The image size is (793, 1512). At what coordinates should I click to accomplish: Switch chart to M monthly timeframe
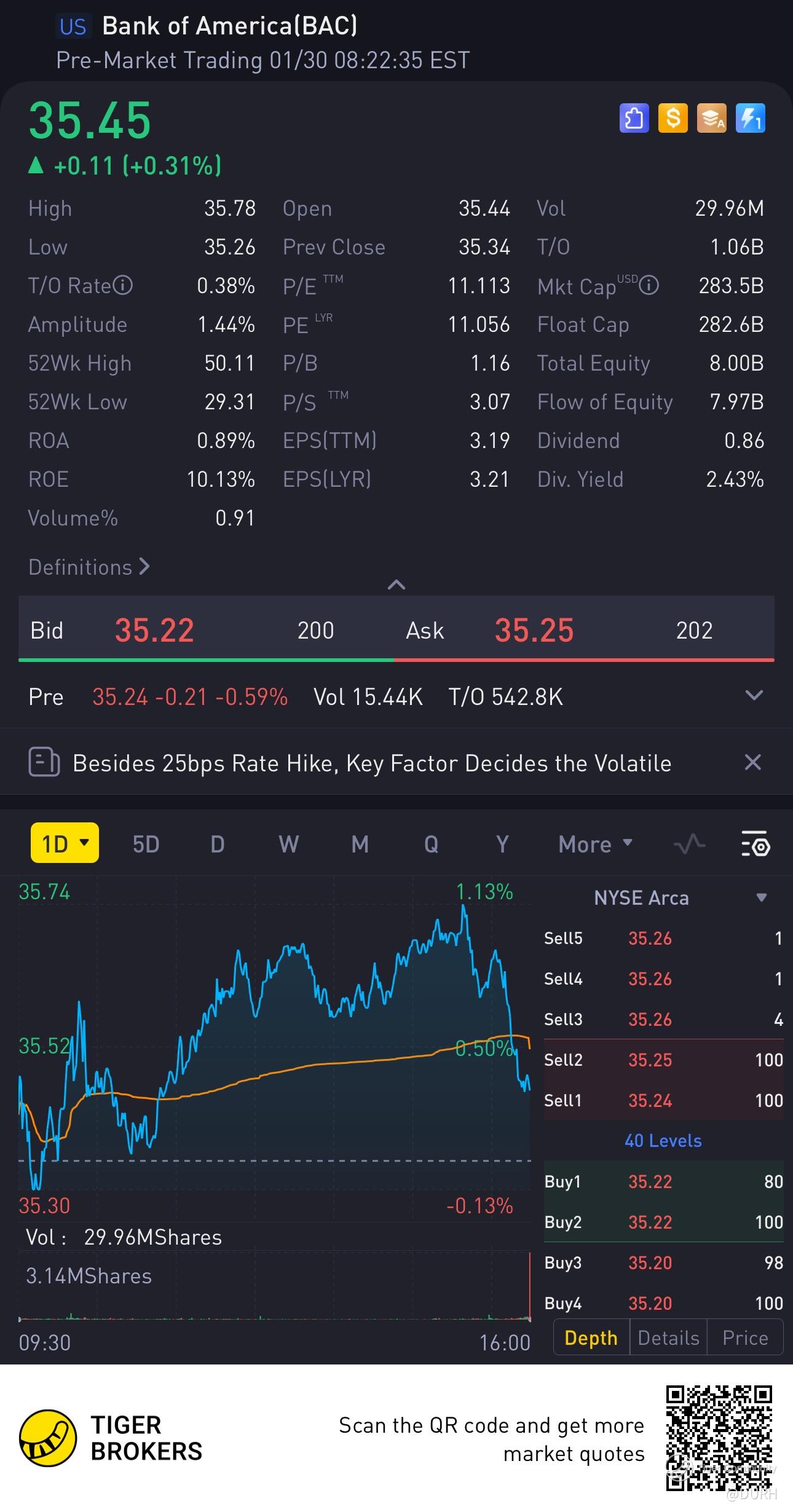click(360, 844)
